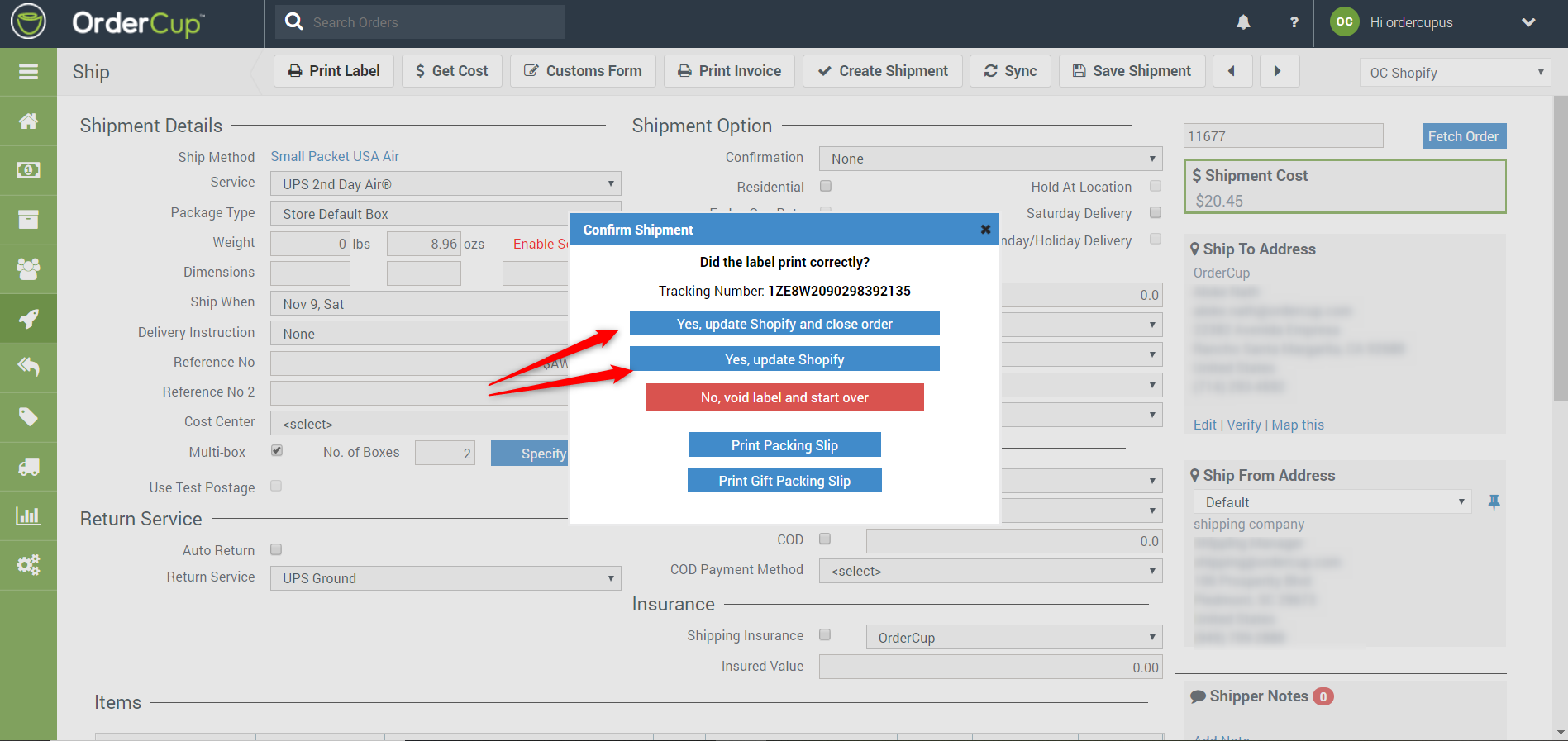The height and width of the screenshot is (741, 1568).
Task: Click the OC user avatar
Action: pyautogui.click(x=1345, y=21)
